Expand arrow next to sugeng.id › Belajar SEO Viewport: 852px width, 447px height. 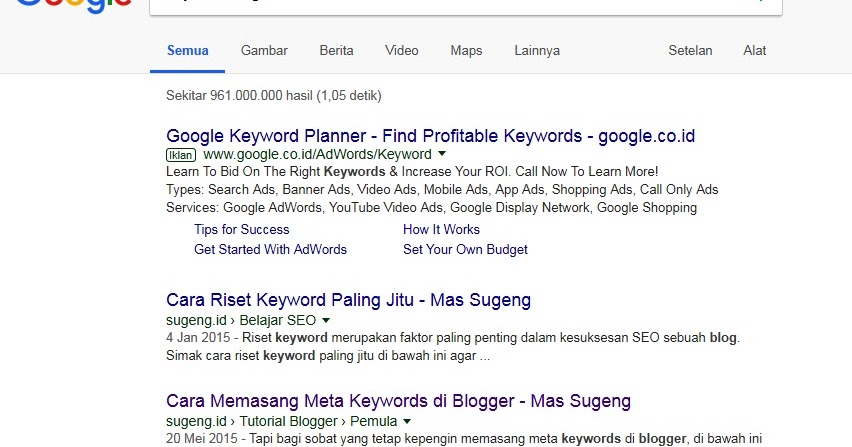326,321
